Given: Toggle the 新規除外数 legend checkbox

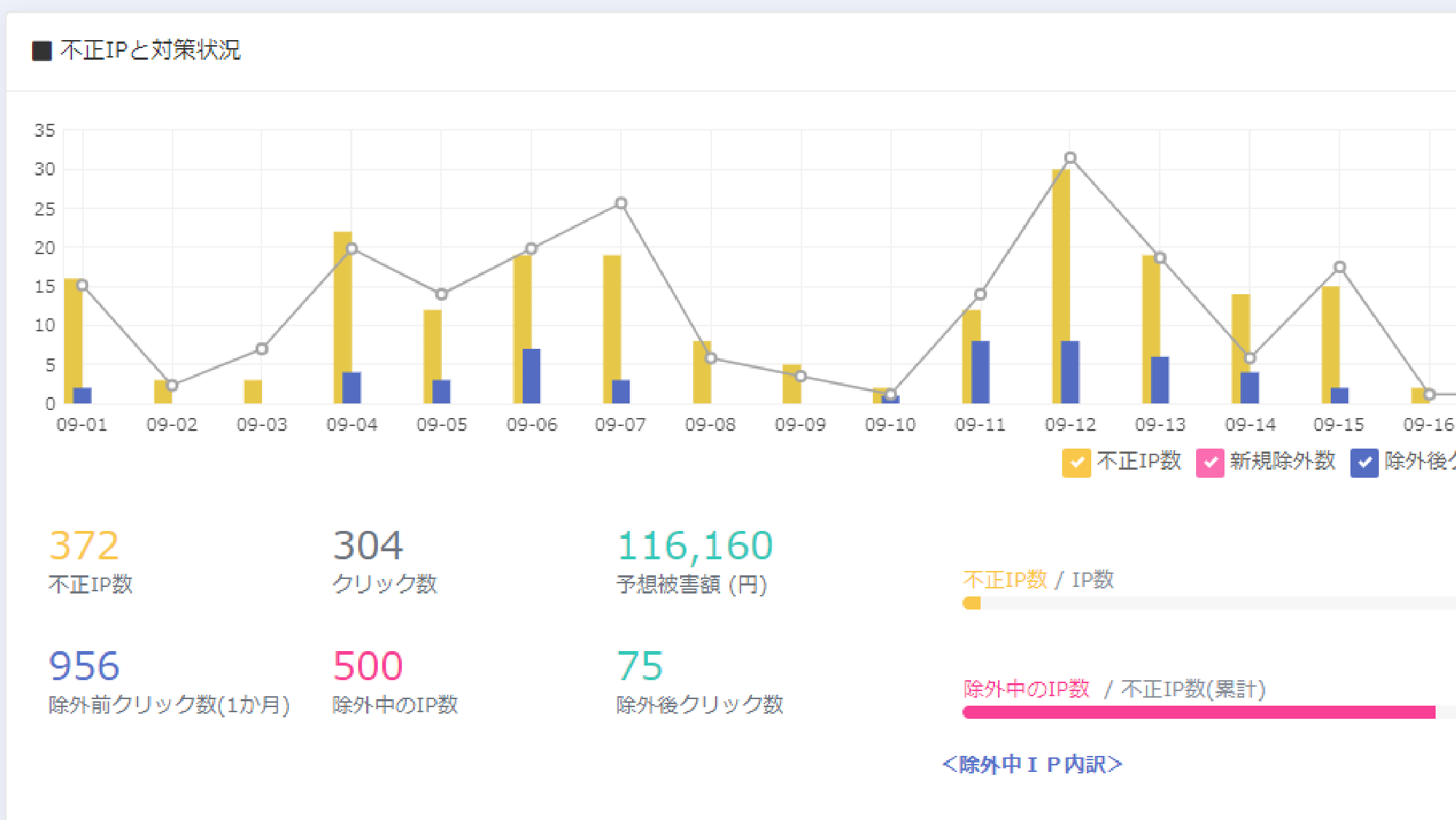Looking at the screenshot, I should [x=1210, y=462].
